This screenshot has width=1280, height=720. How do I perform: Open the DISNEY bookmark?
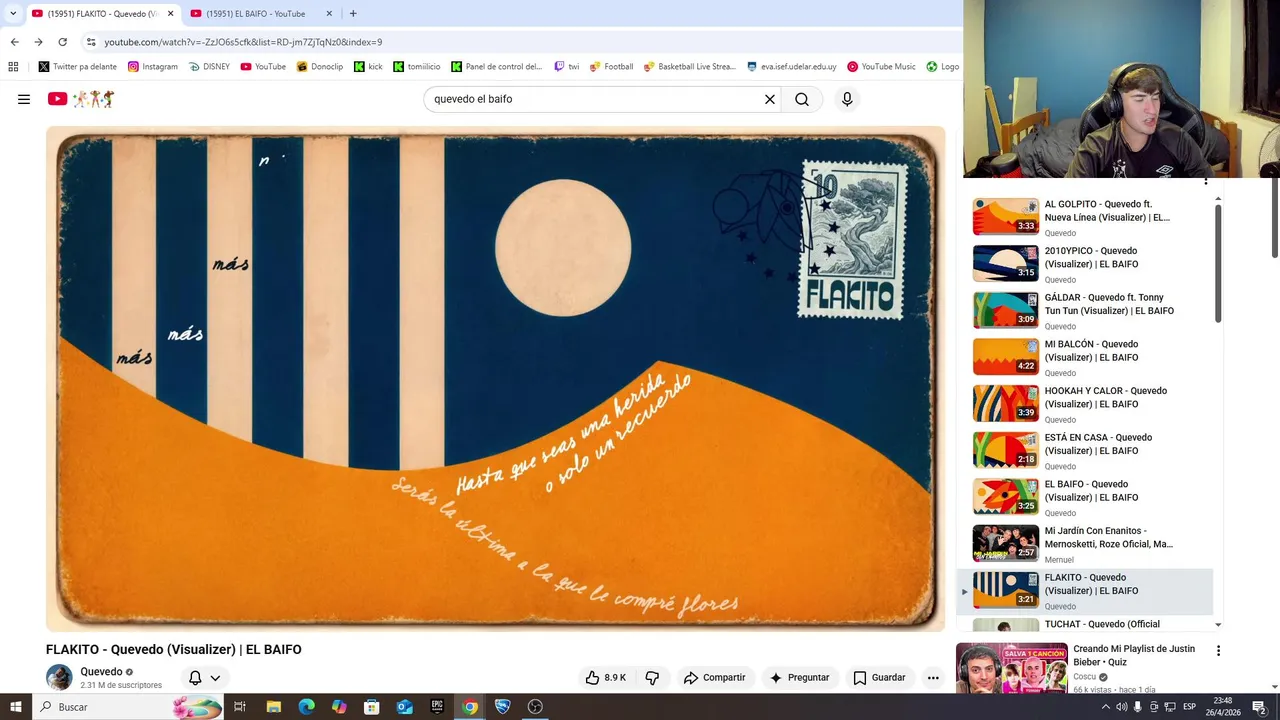(209, 67)
